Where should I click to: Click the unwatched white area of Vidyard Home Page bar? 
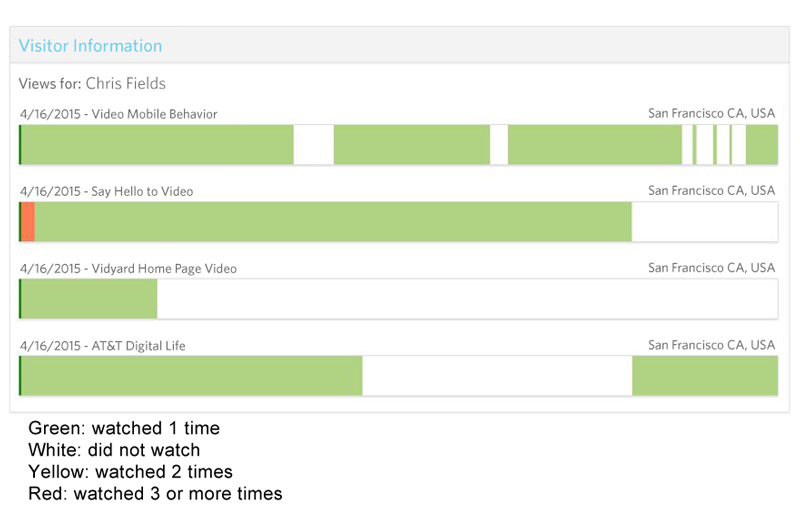coord(466,299)
